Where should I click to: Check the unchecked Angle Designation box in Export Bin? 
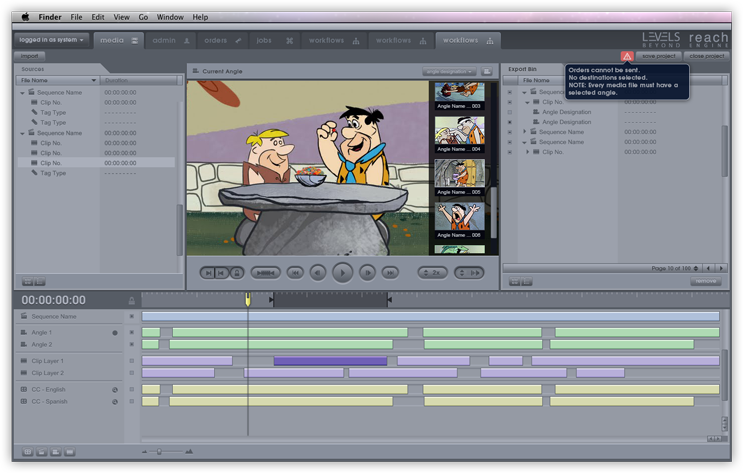[x=510, y=112]
